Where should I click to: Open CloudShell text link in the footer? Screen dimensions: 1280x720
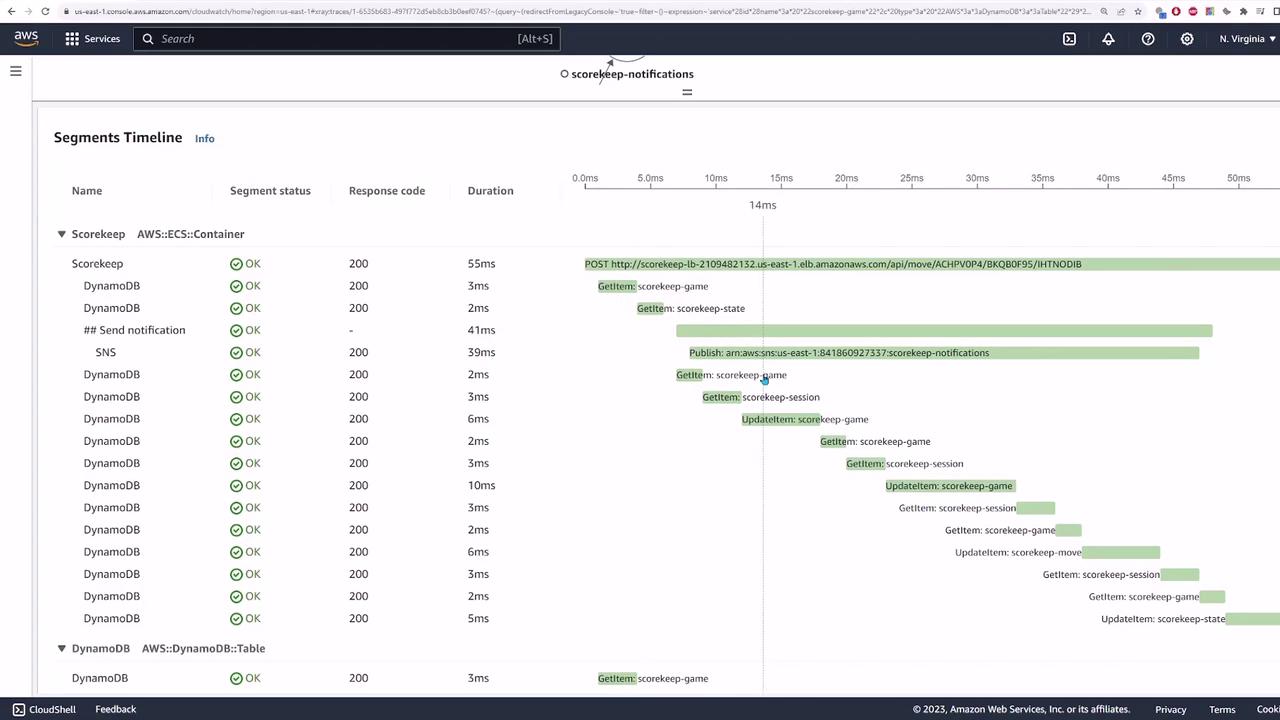(x=52, y=709)
